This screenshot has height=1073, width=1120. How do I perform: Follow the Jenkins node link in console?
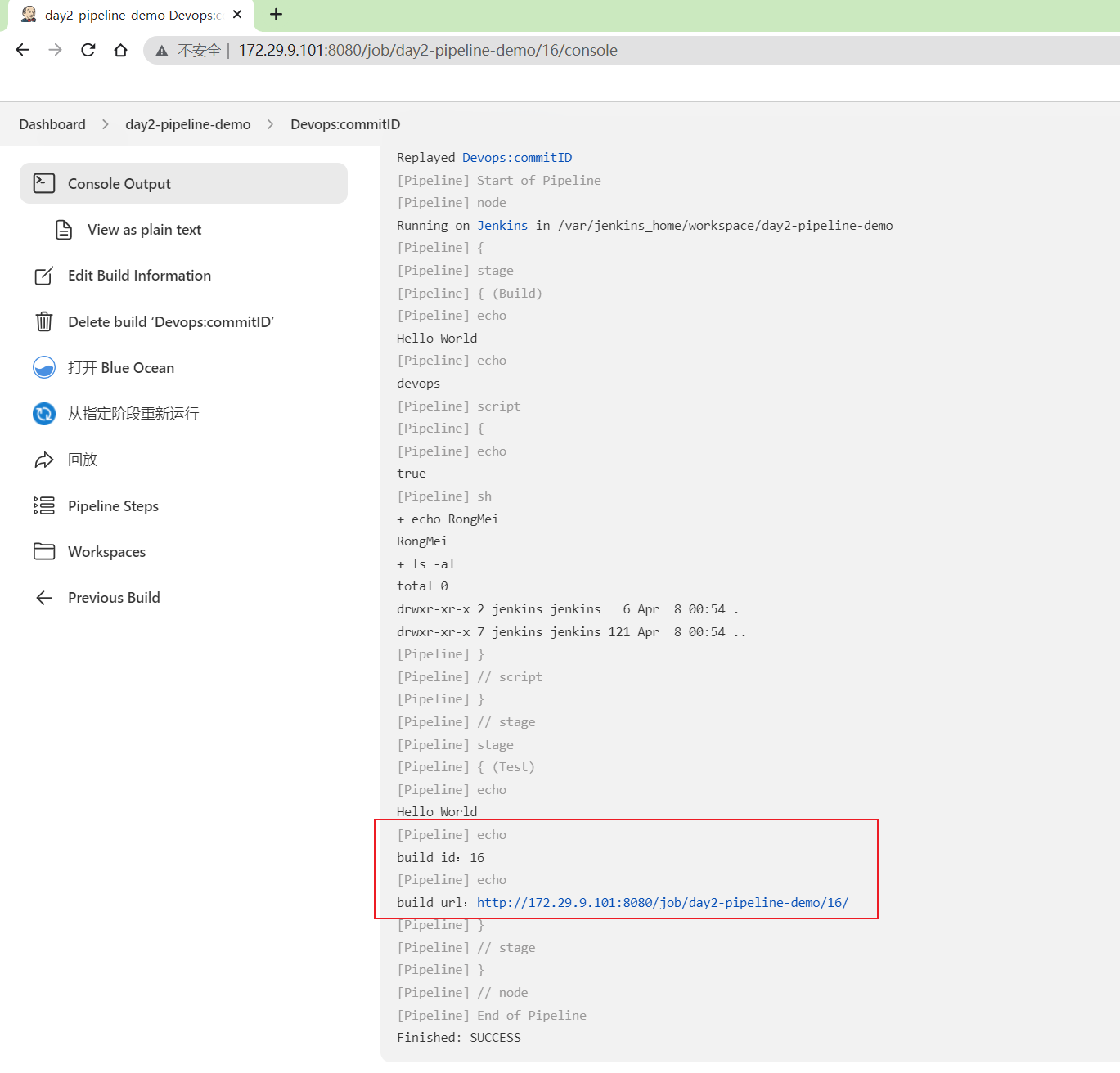[502, 226]
